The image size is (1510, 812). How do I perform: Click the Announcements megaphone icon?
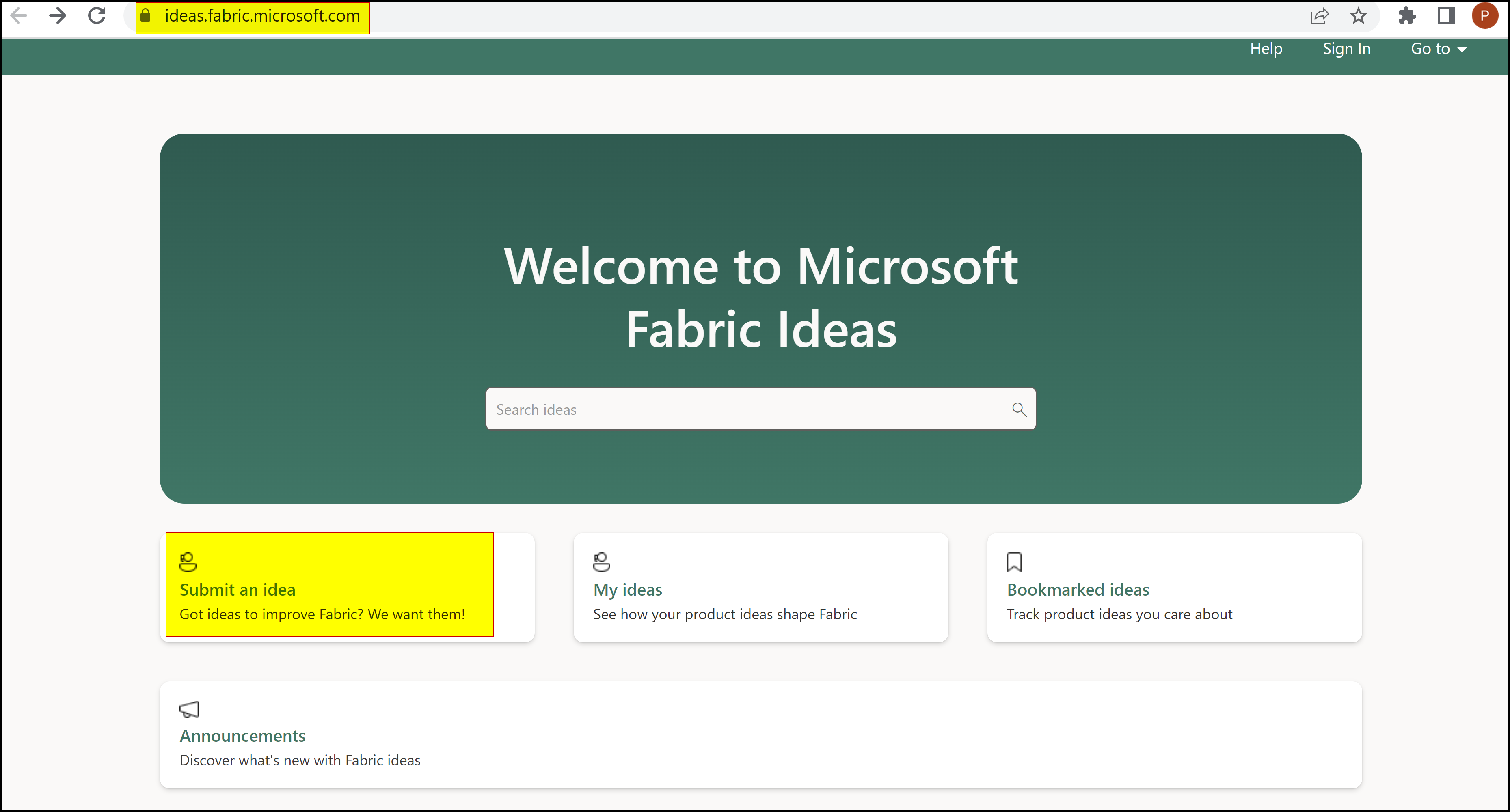click(189, 709)
